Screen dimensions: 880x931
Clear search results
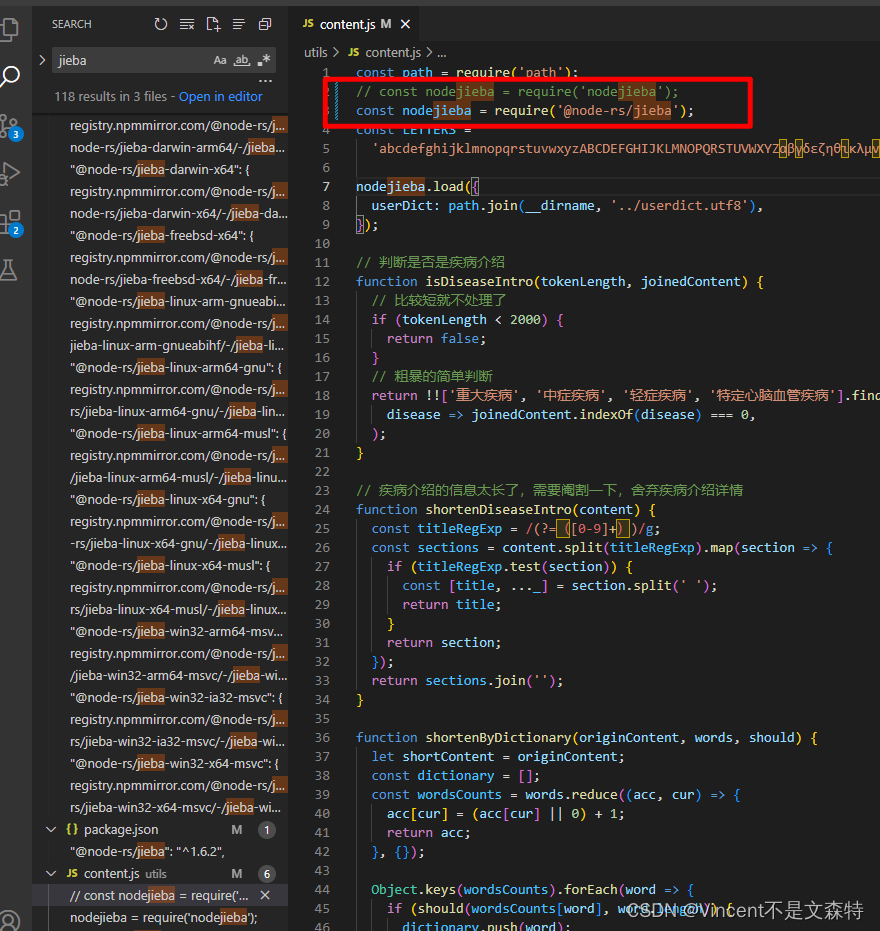[x=187, y=24]
